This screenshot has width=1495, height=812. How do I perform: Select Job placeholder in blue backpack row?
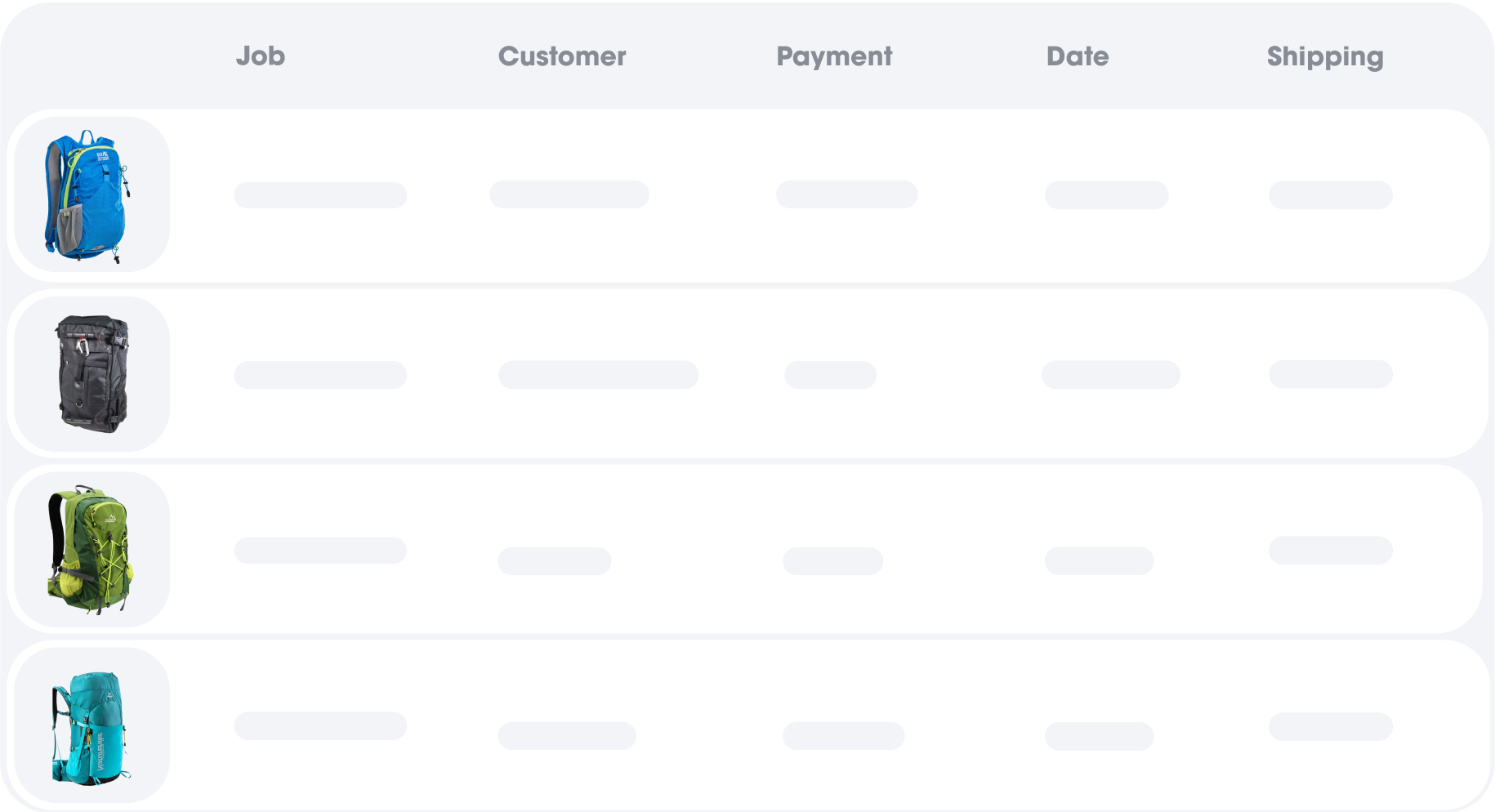pyautogui.click(x=320, y=195)
